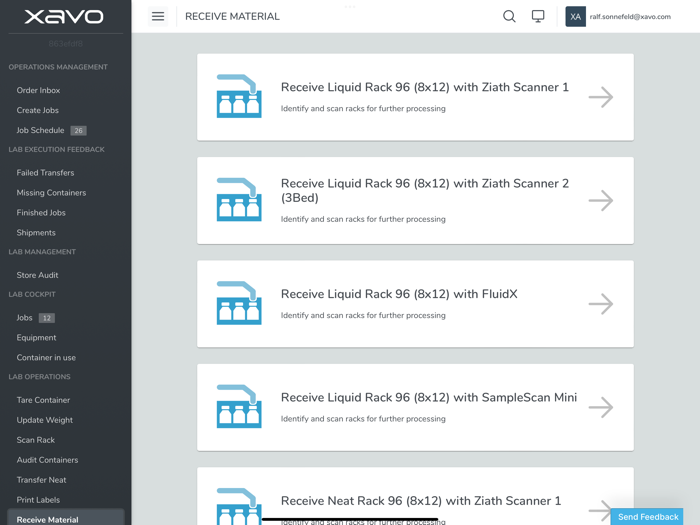Click arrow on SampleScan Mini card
Screen dimensions: 700x525
click(601, 407)
